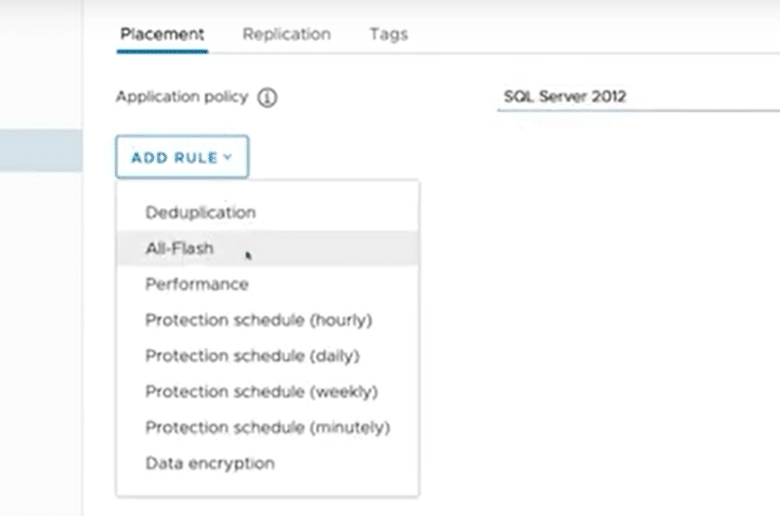Click the Application policy label text
This screenshot has height=516, width=780.
coord(182,97)
